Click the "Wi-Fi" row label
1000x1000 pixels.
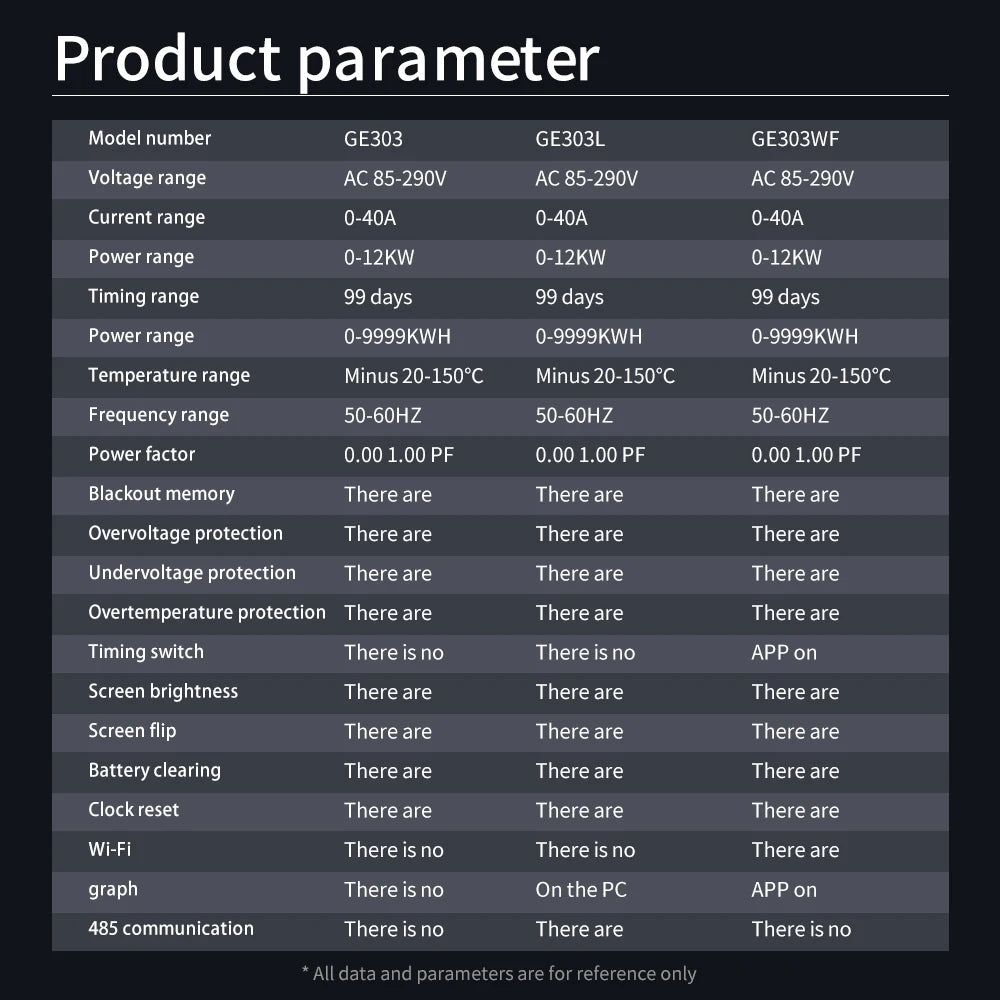(109, 849)
